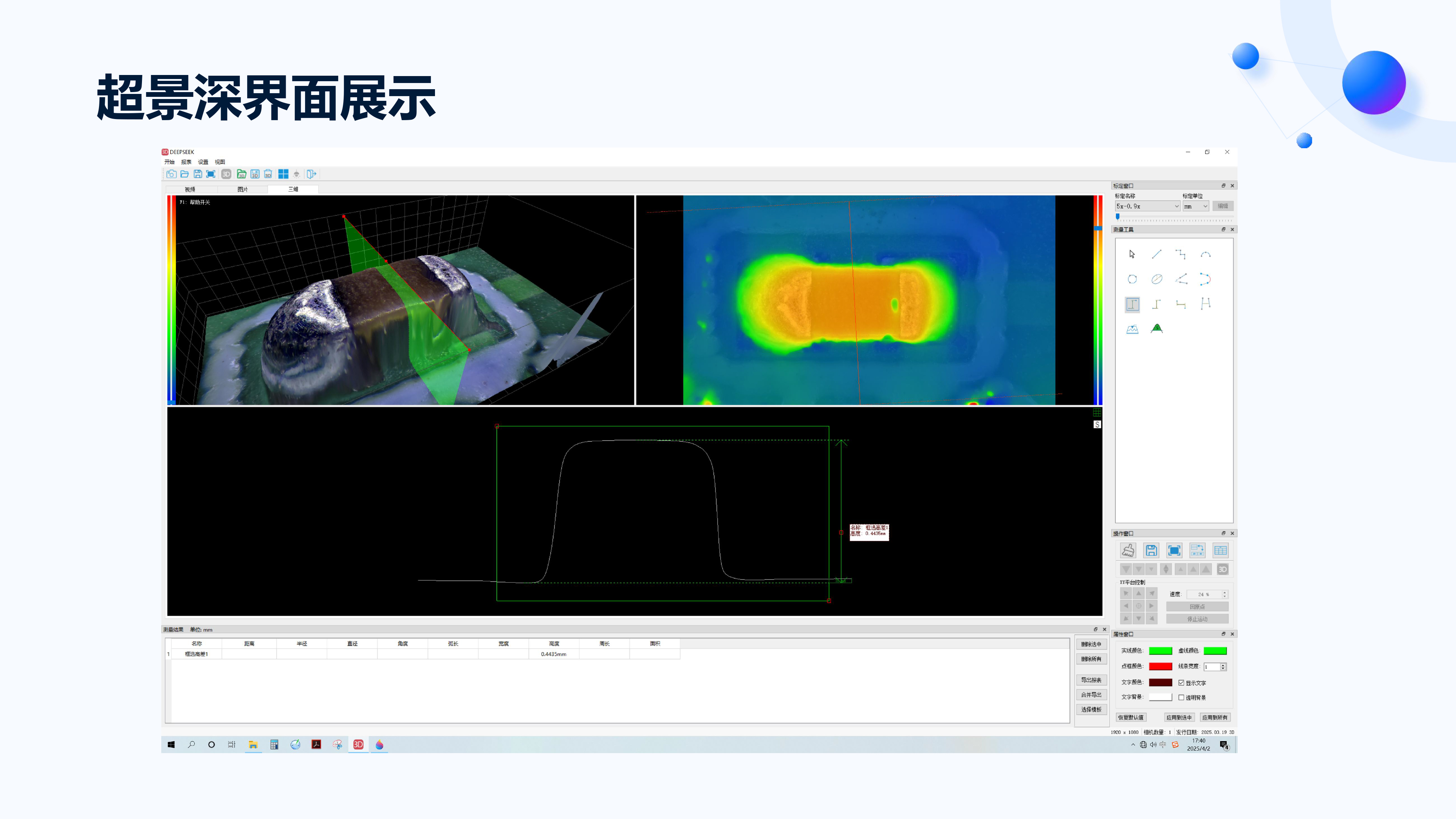Click the table grid icon in 操作窗口

[1220, 550]
